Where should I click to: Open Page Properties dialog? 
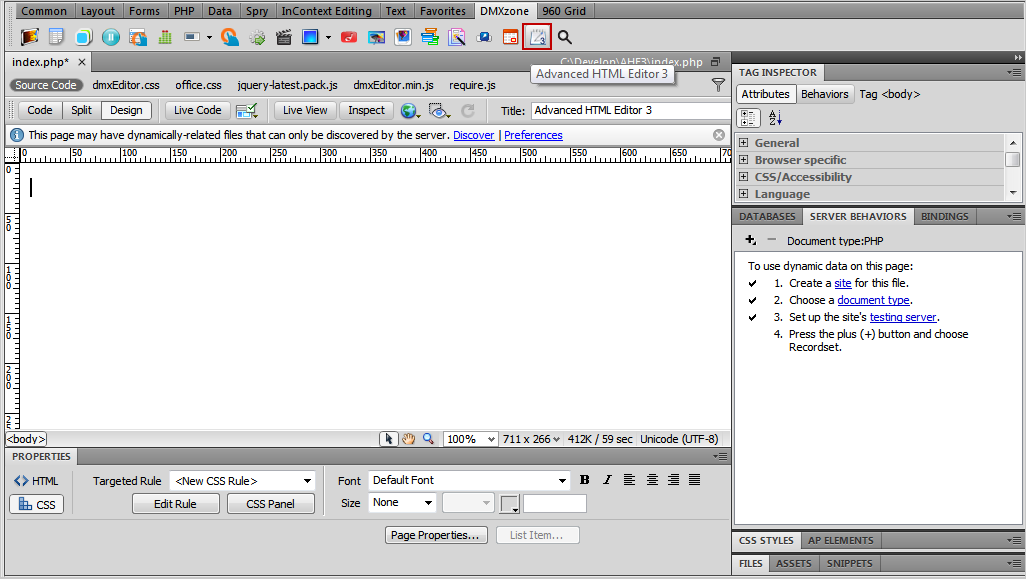[436, 535]
